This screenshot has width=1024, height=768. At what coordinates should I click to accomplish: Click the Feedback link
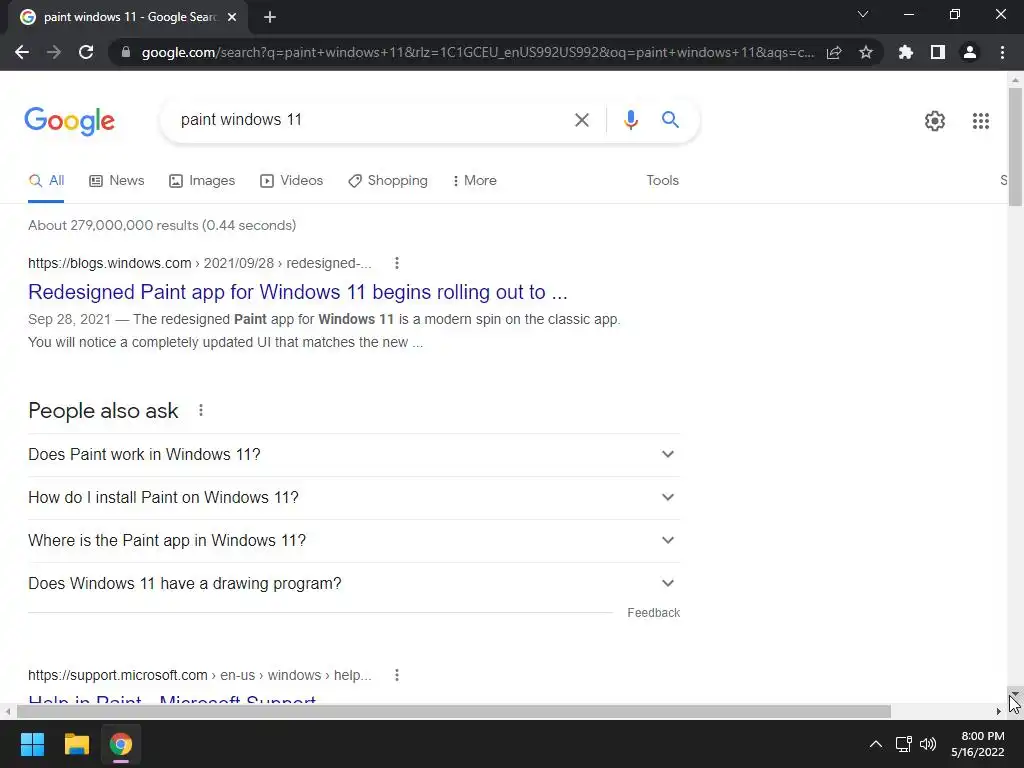pyautogui.click(x=654, y=613)
